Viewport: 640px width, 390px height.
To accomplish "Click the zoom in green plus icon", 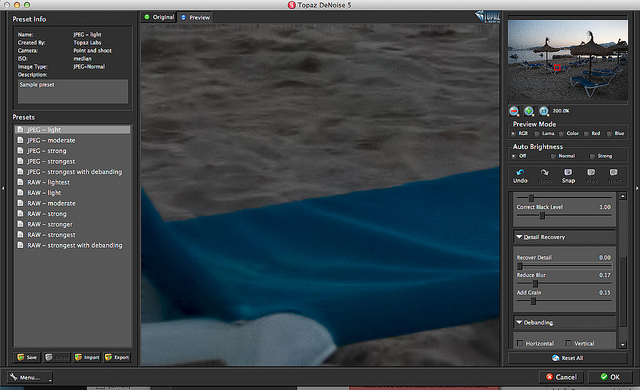I will point(529,111).
